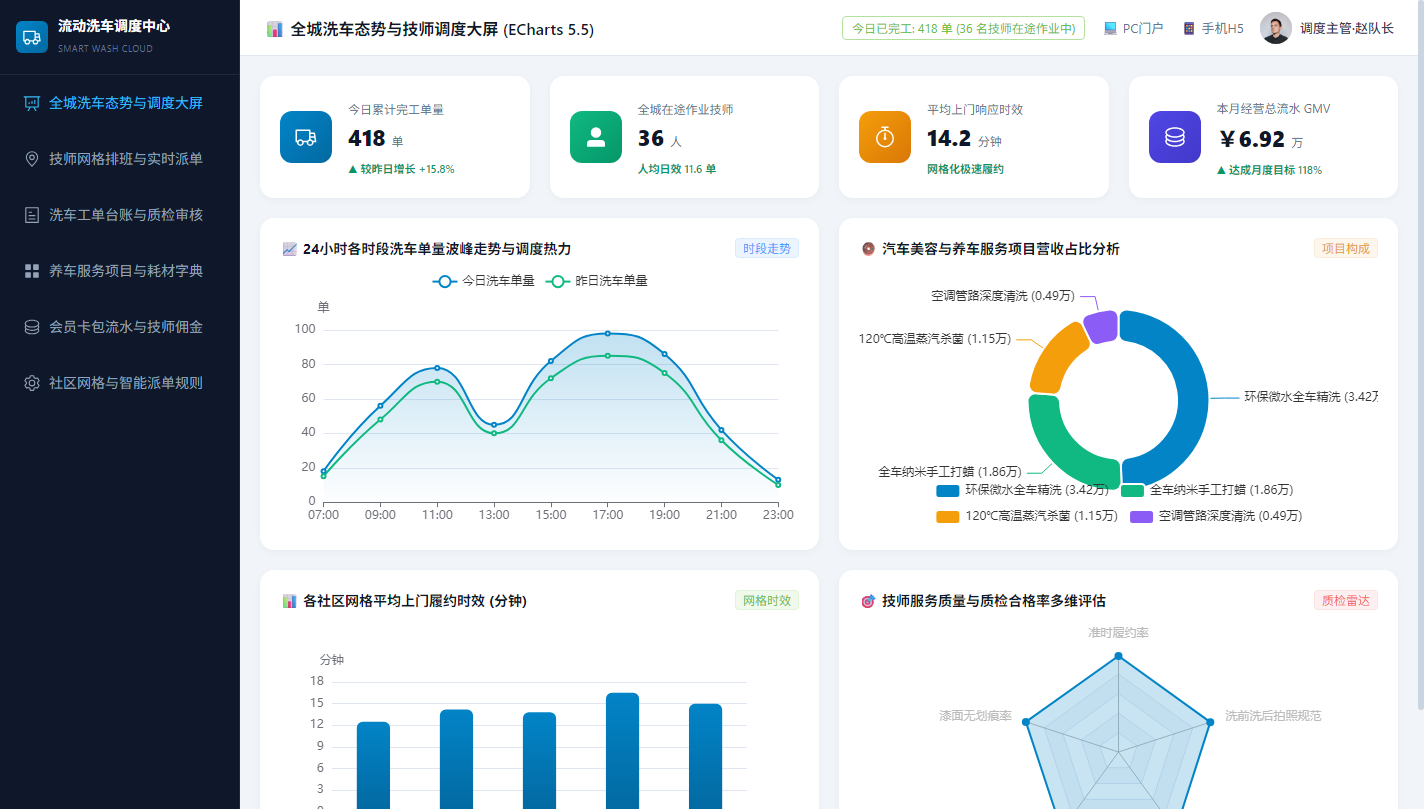Image resolution: width=1424 pixels, height=809 pixels.
Task: Open the 手机H5 link
Action: pyautogui.click(x=1213, y=29)
